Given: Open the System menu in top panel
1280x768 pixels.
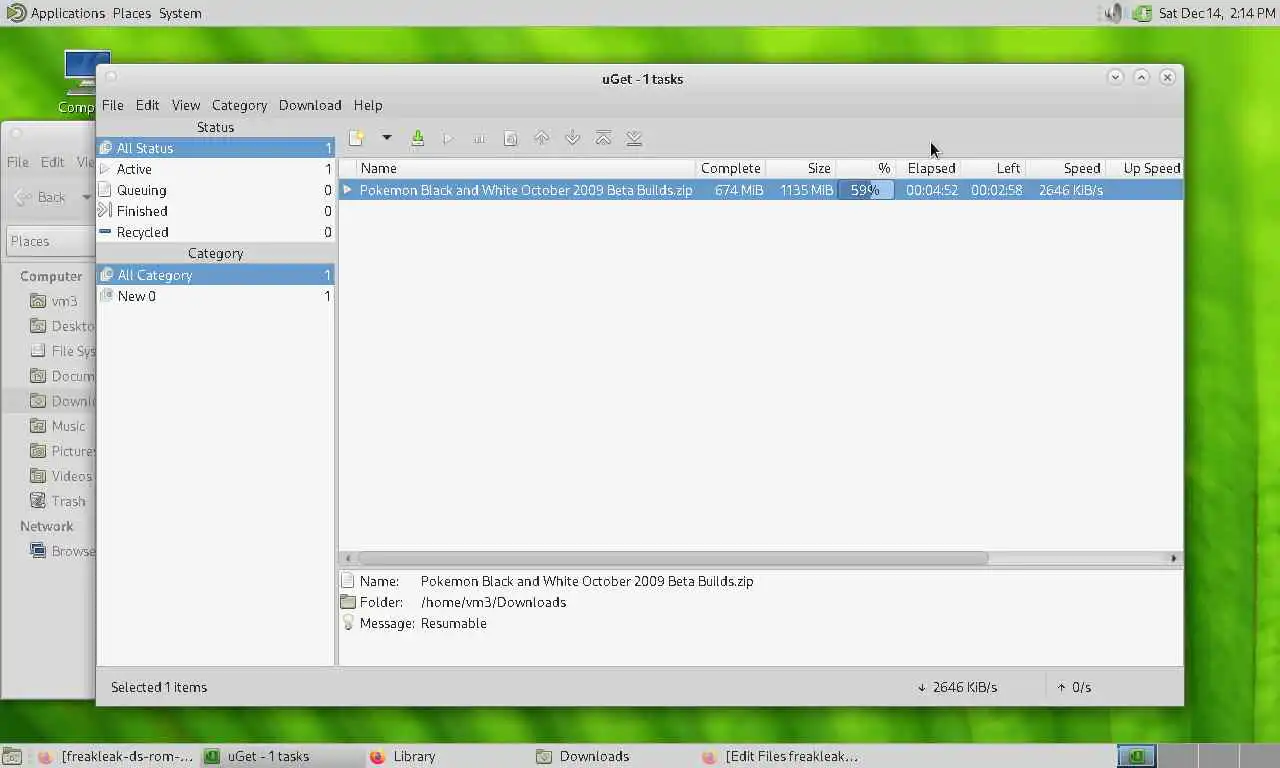Looking at the screenshot, I should (x=180, y=13).
